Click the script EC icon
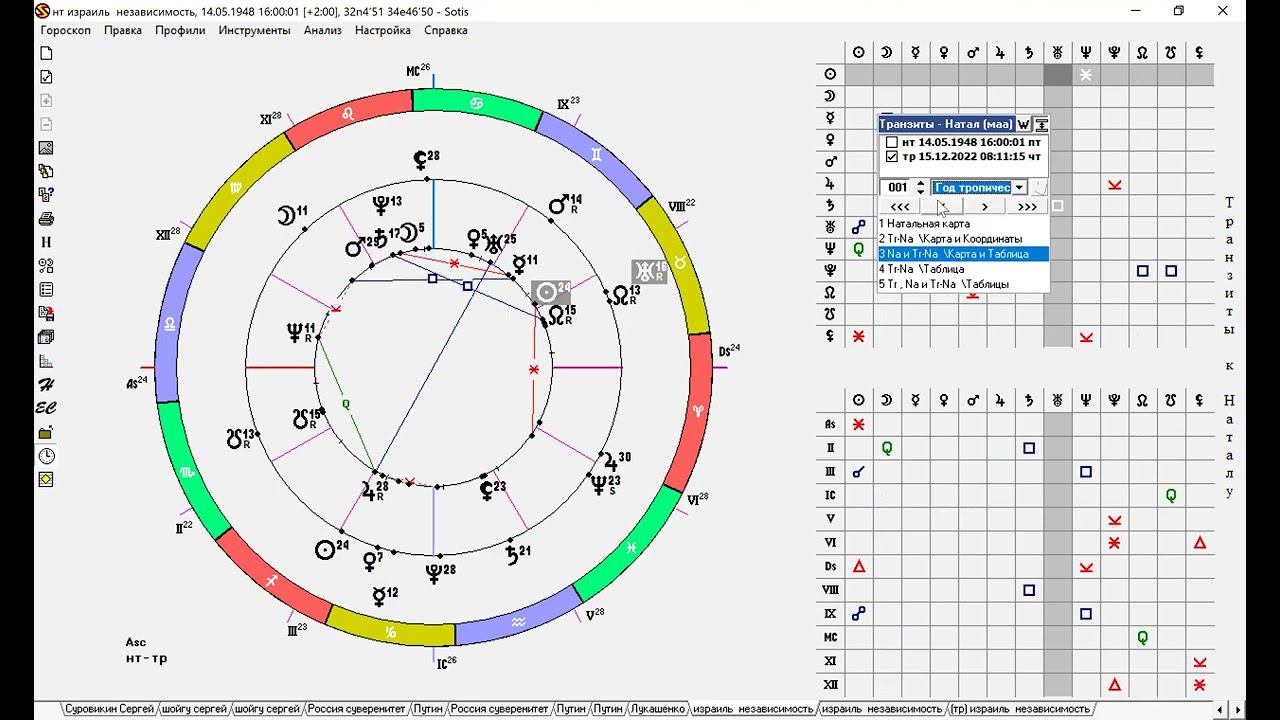 tap(46, 408)
